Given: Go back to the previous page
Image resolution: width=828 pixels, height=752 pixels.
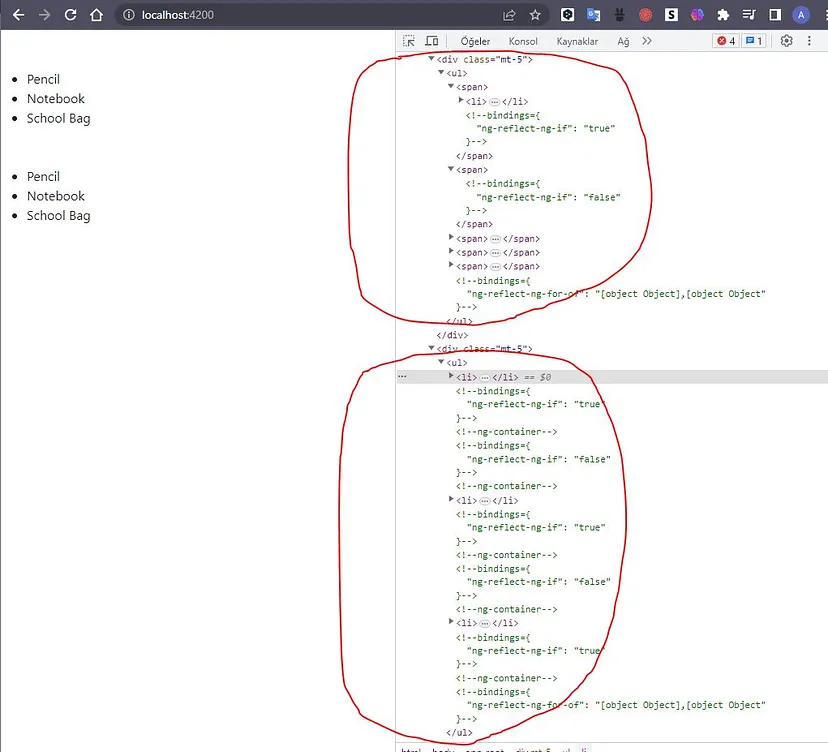Looking at the screenshot, I should pyautogui.click(x=18, y=15).
